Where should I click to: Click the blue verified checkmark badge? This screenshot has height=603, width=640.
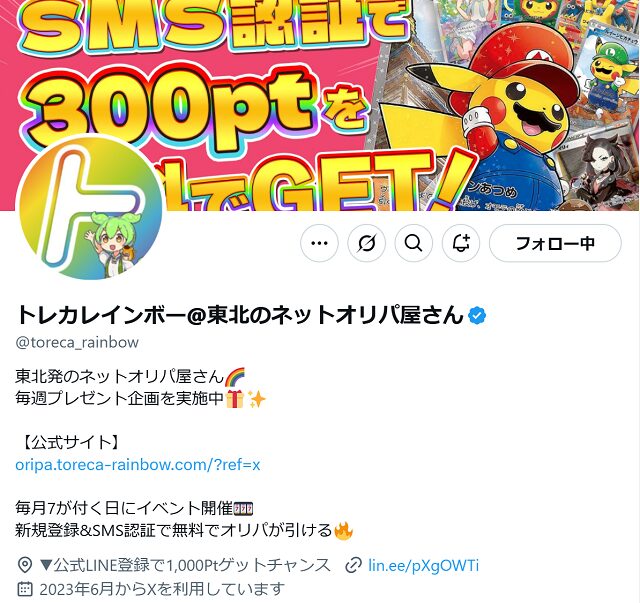point(477,316)
